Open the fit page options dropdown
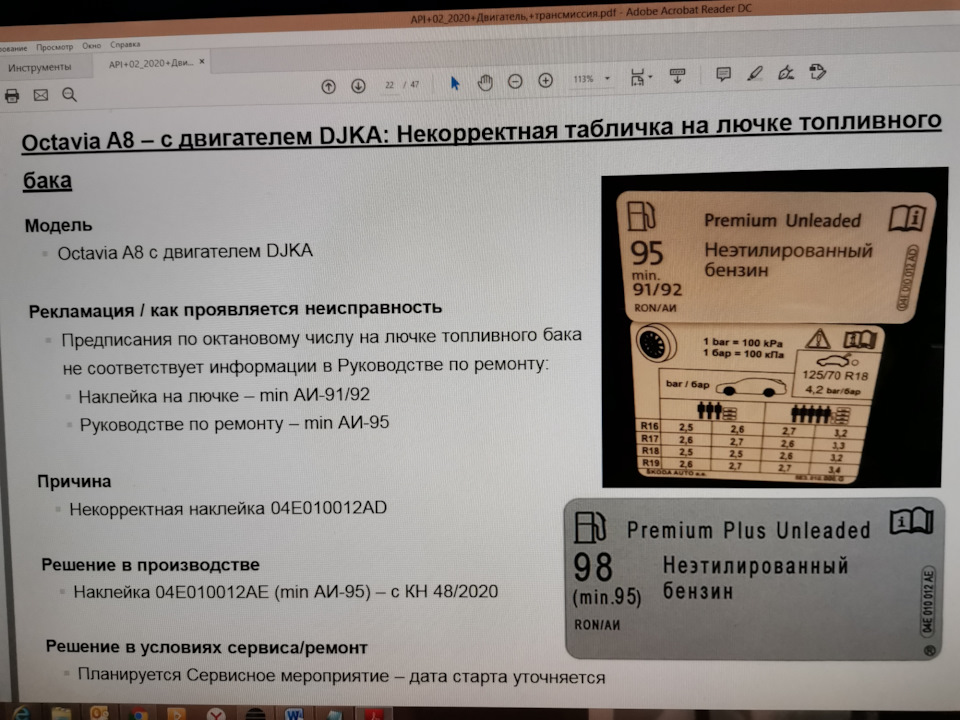This screenshot has height=720, width=960. click(x=641, y=77)
